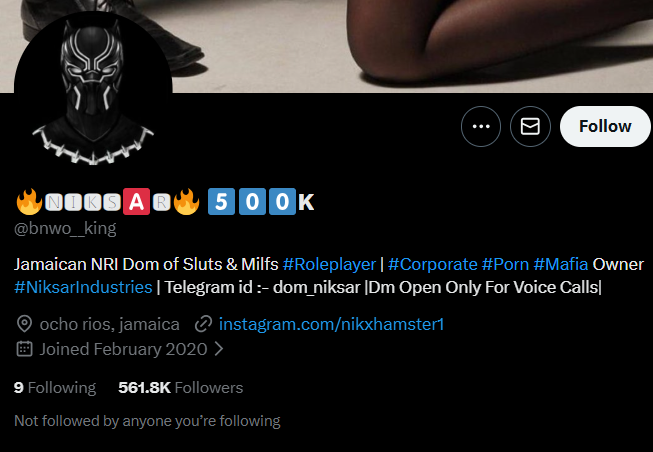Open the #Roleplayer hashtag

click(x=329, y=264)
